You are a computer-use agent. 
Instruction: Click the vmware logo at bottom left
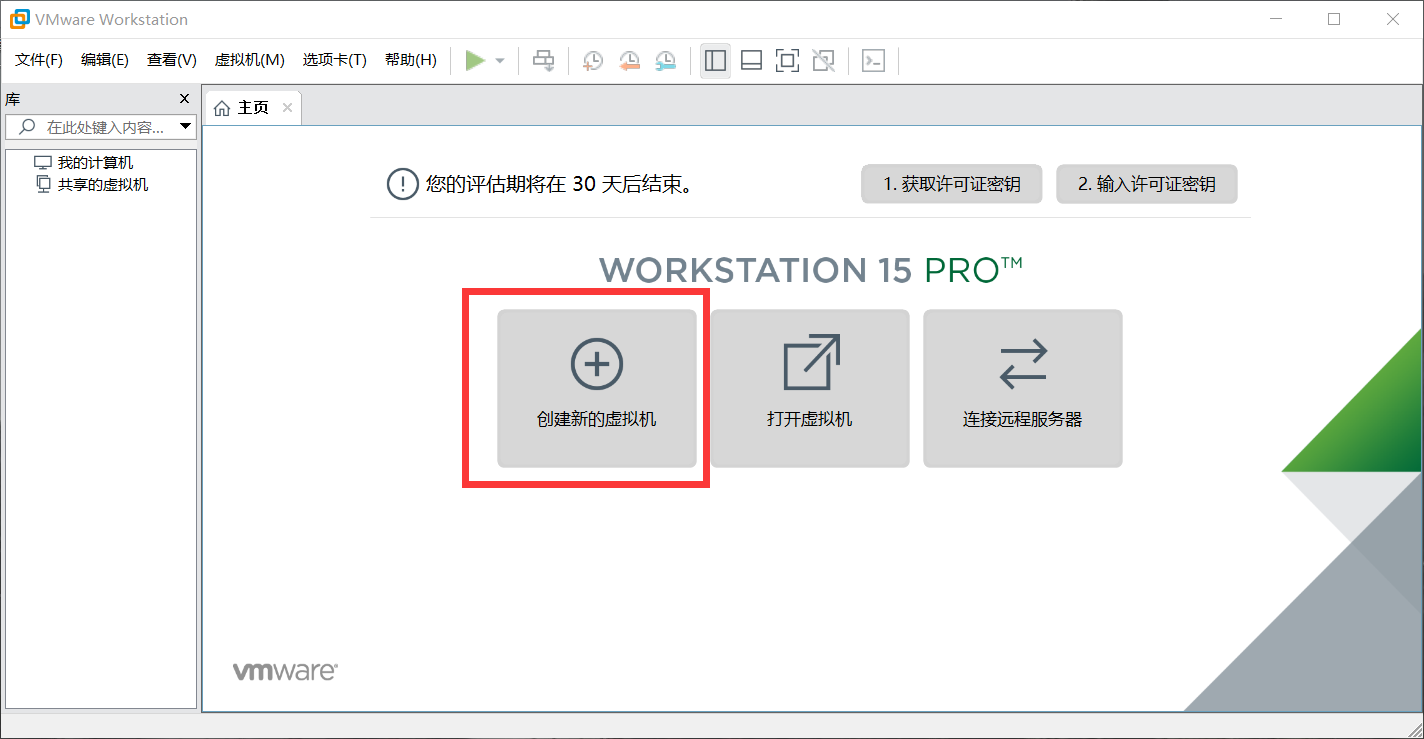click(x=285, y=671)
